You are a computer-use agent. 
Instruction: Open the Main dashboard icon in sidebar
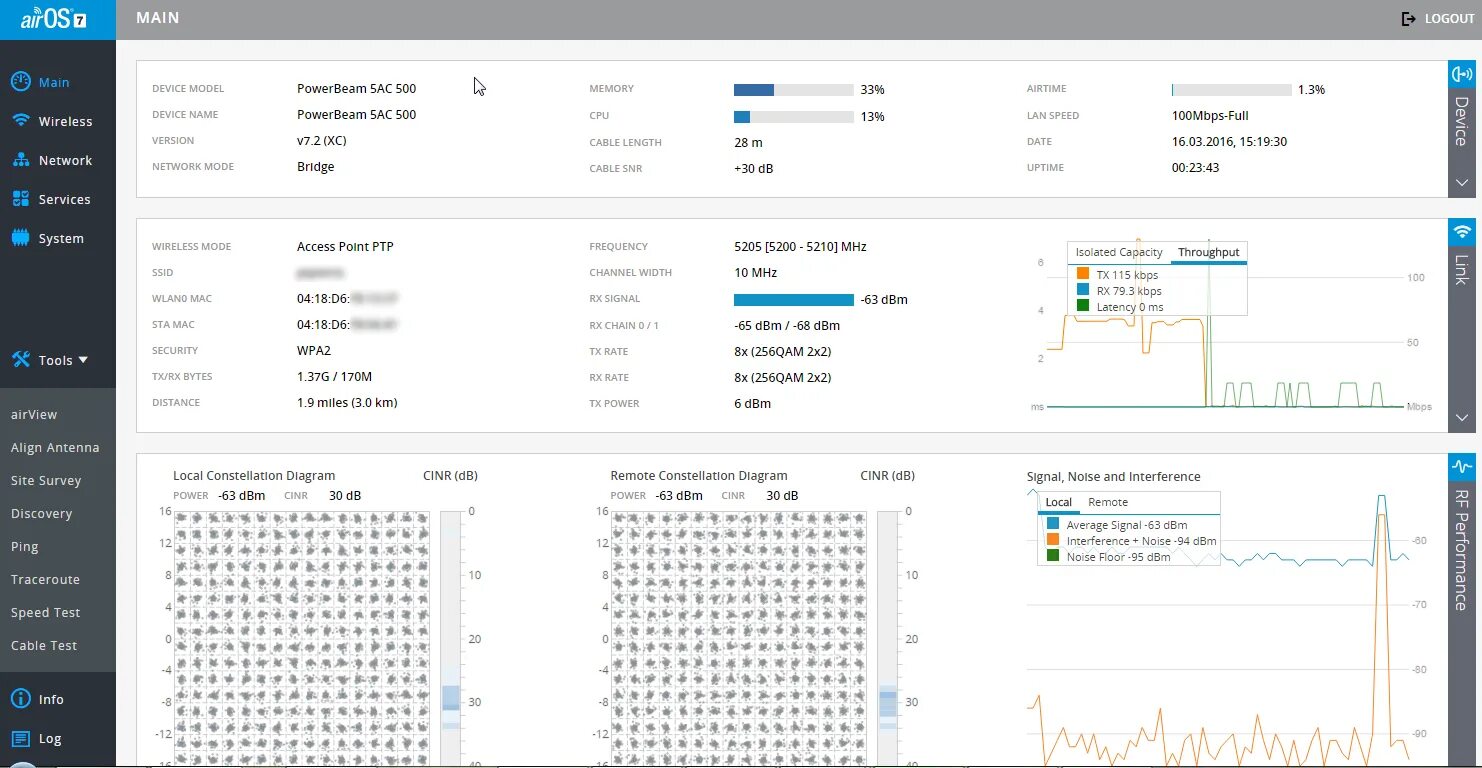coord(20,82)
